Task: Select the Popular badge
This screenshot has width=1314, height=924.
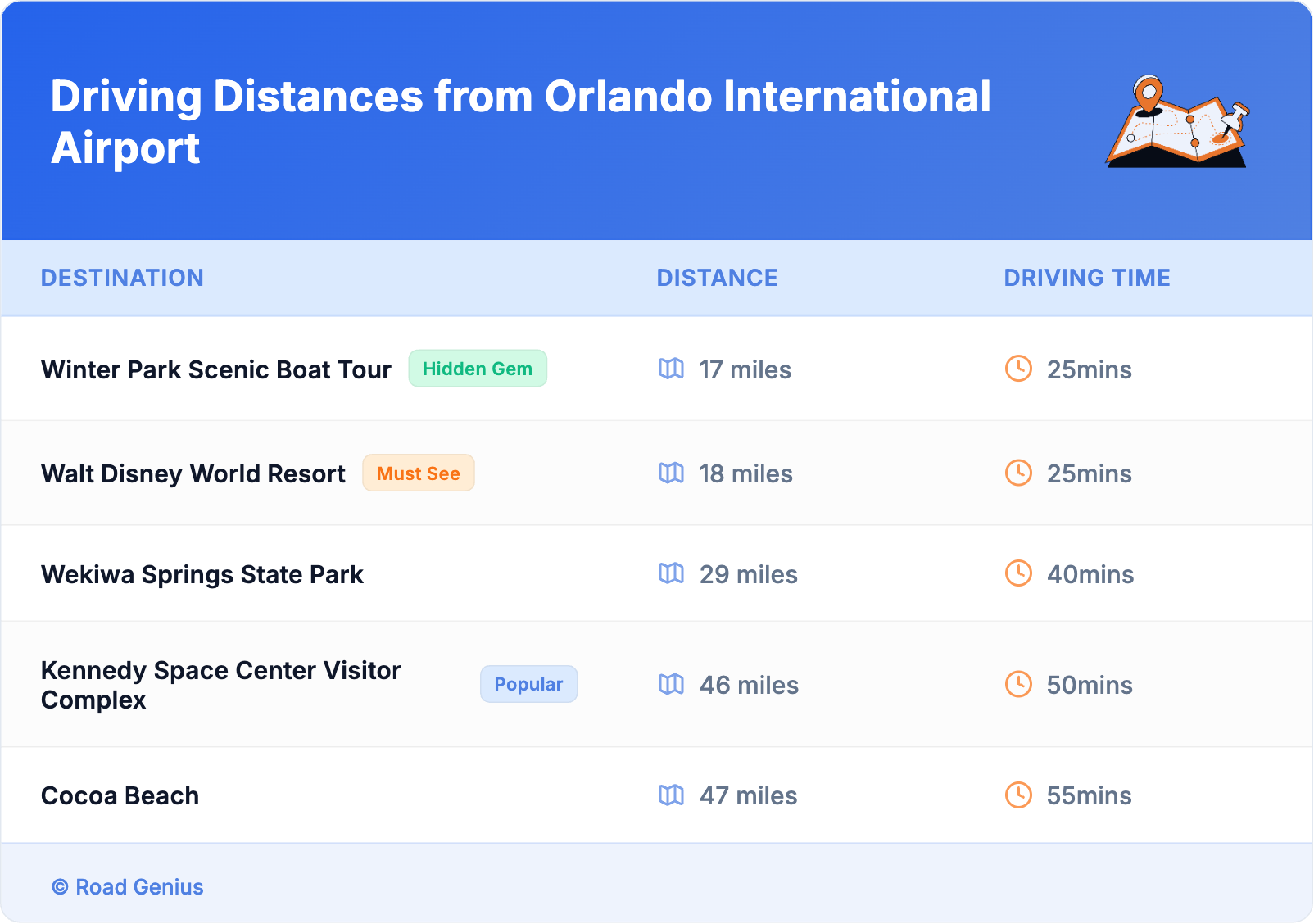Action: pos(528,684)
